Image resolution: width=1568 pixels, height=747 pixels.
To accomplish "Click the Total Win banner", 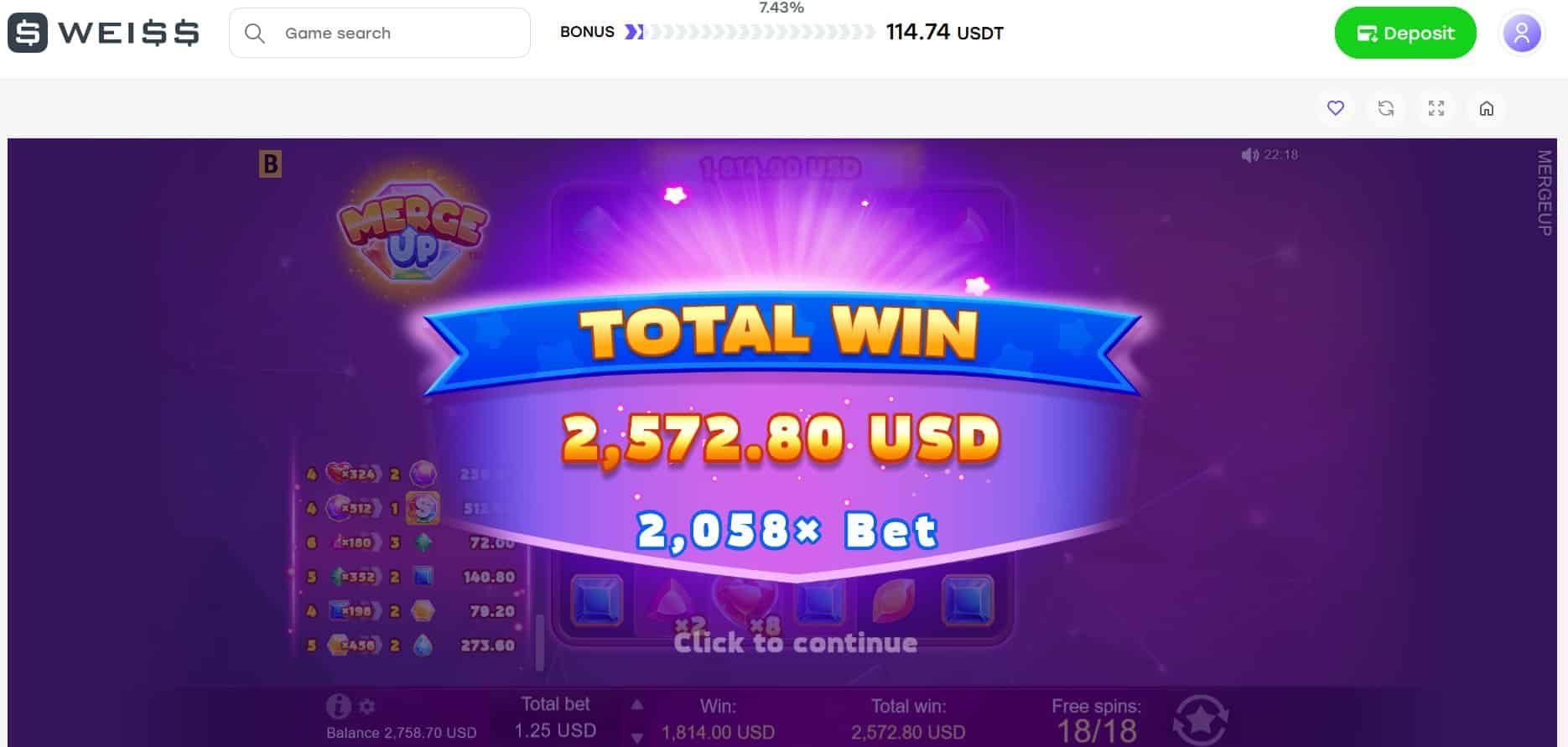I will point(781,335).
